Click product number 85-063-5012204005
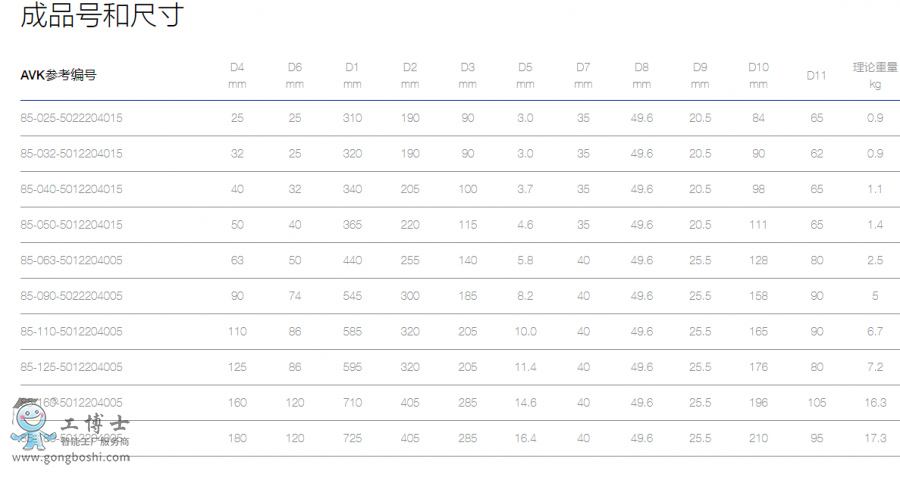900x477 pixels. [x=72, y=261]
